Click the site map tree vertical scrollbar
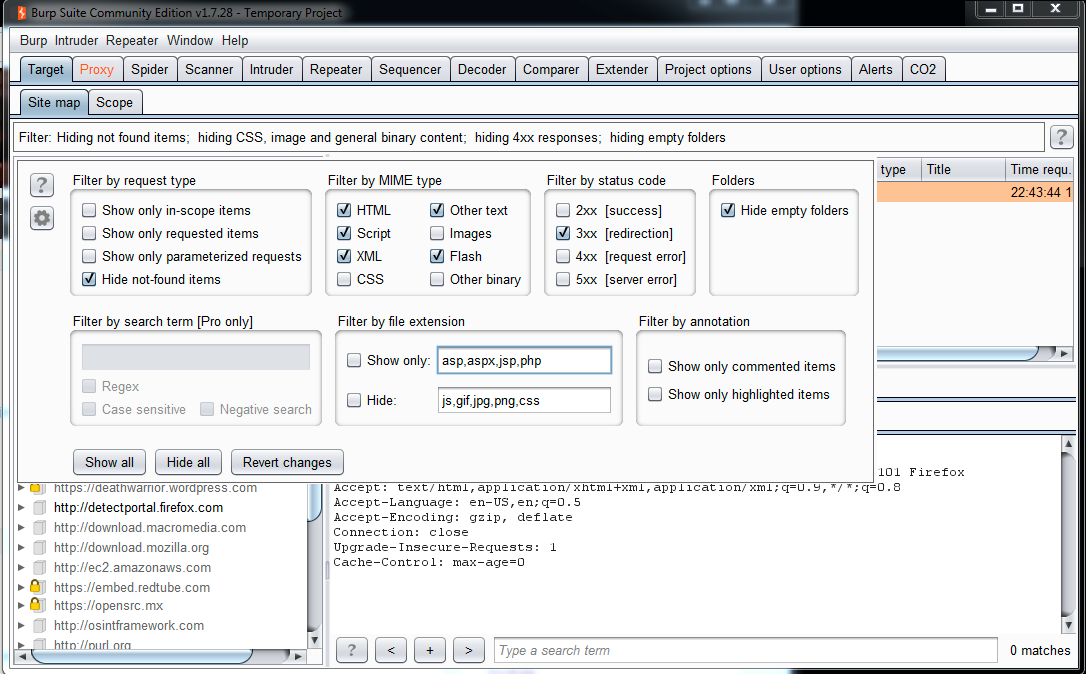This screenshot has height=674, width=1086. click(314, 560)
